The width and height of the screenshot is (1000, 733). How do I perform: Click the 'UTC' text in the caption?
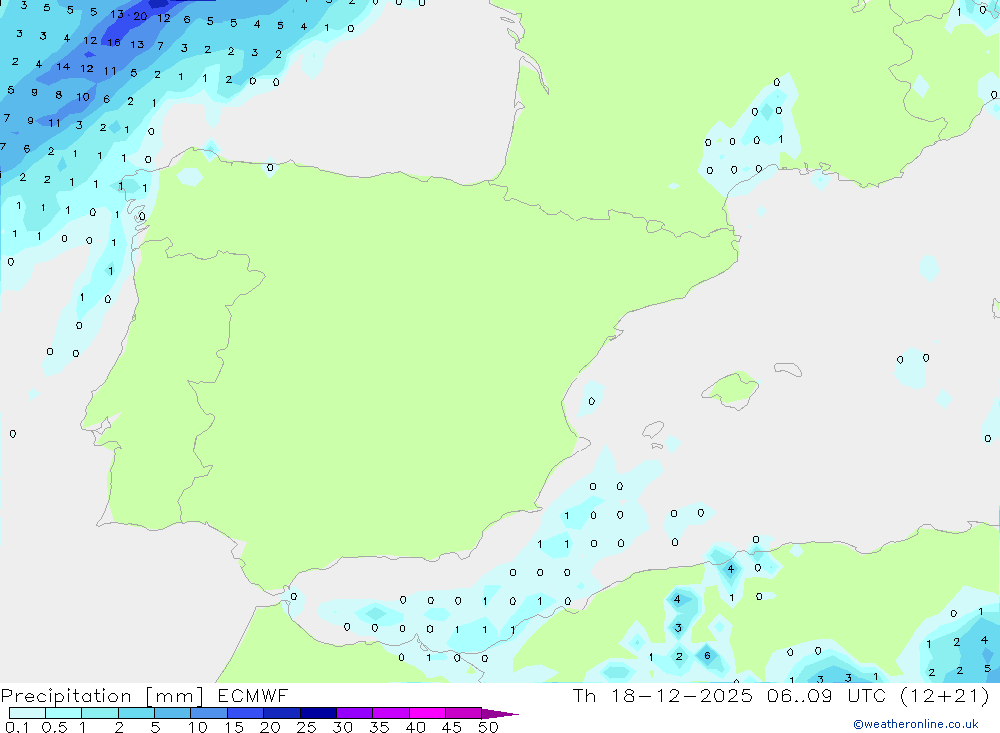tap(867, 695)
